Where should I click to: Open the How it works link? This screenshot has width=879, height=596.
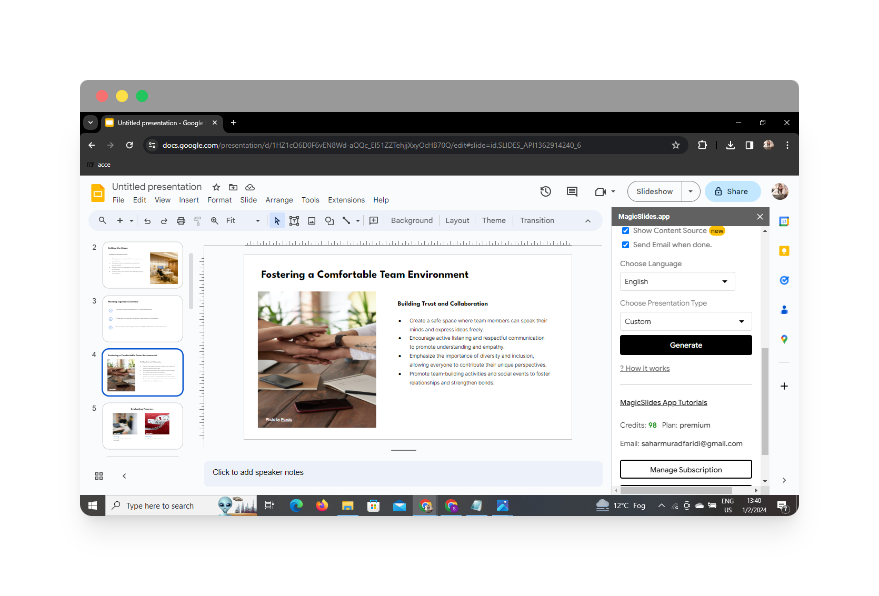coord(645,368)
